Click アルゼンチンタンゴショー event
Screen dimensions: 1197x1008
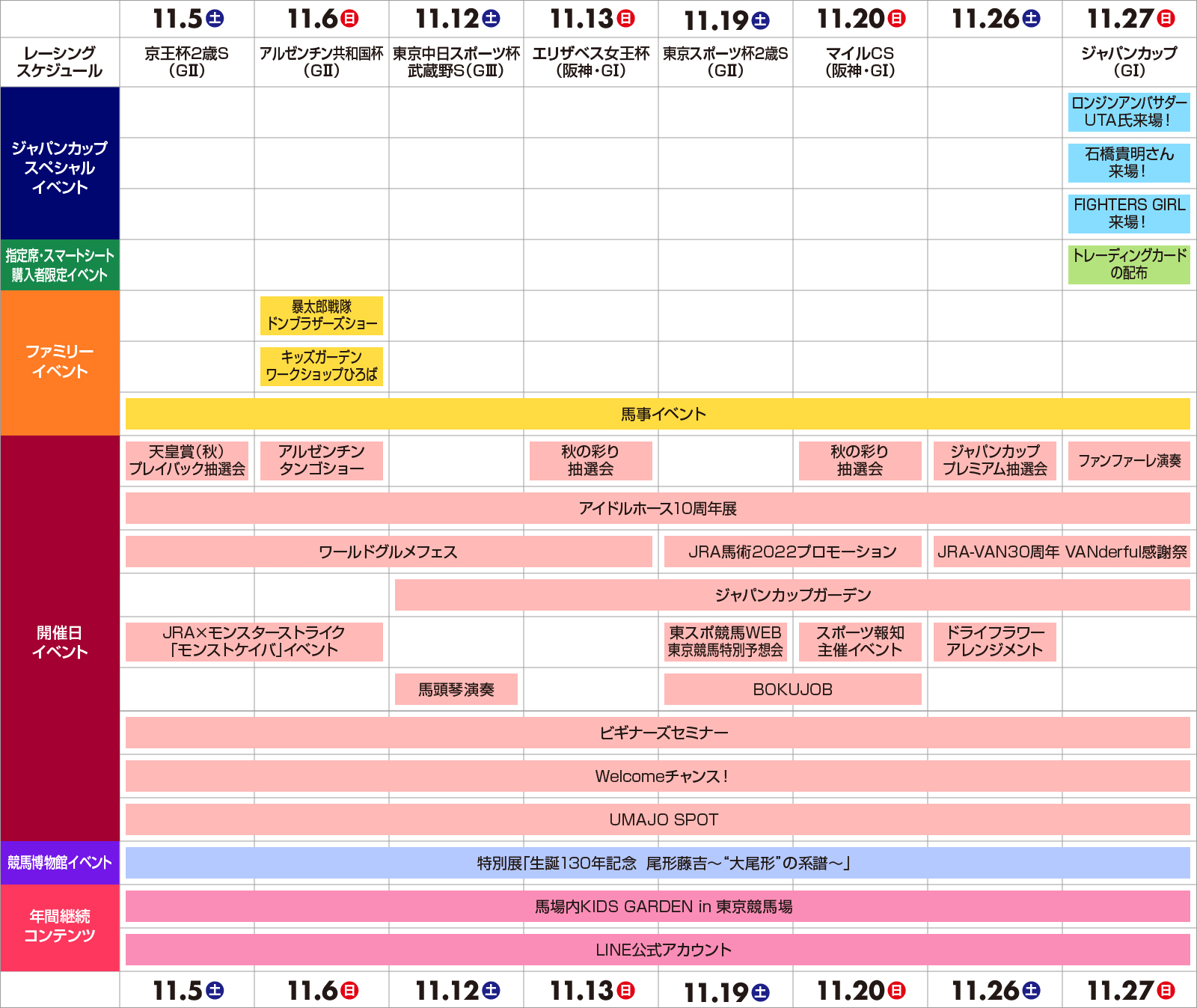click(x=322, y=461)
